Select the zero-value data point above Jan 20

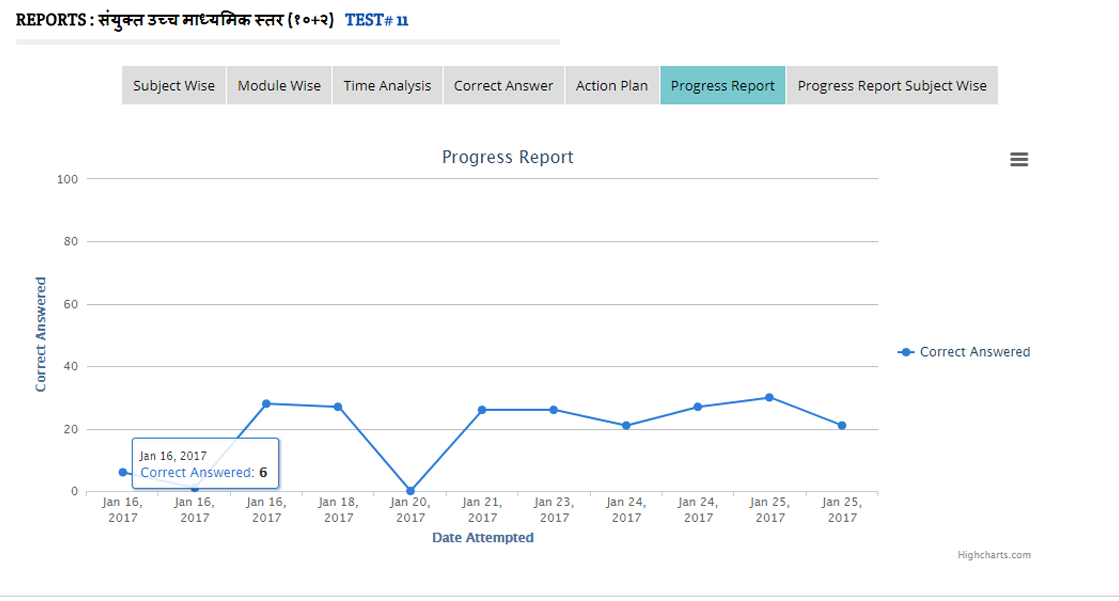[410, 491]
